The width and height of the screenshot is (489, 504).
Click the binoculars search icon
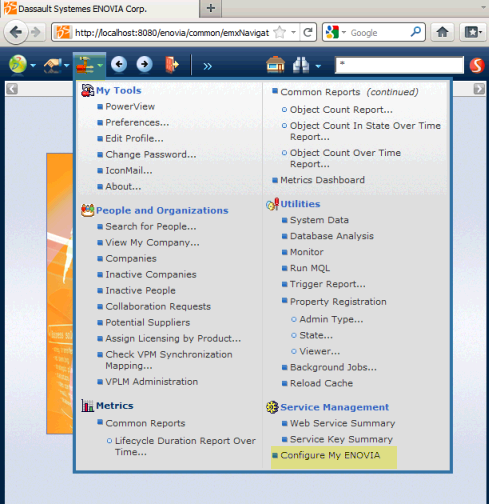click(x=301, y=65)
